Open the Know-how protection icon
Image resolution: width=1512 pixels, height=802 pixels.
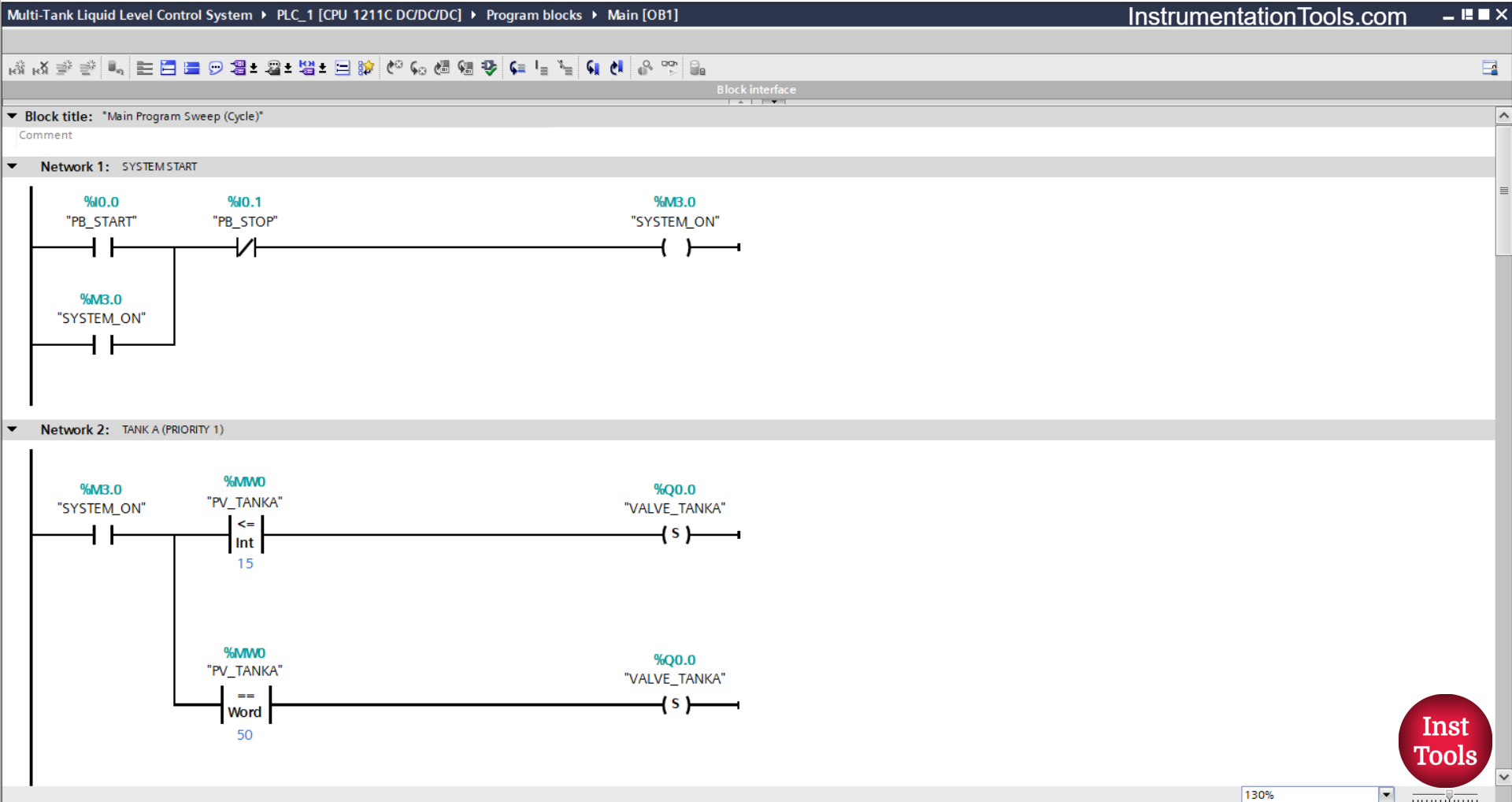click(697, 68)
